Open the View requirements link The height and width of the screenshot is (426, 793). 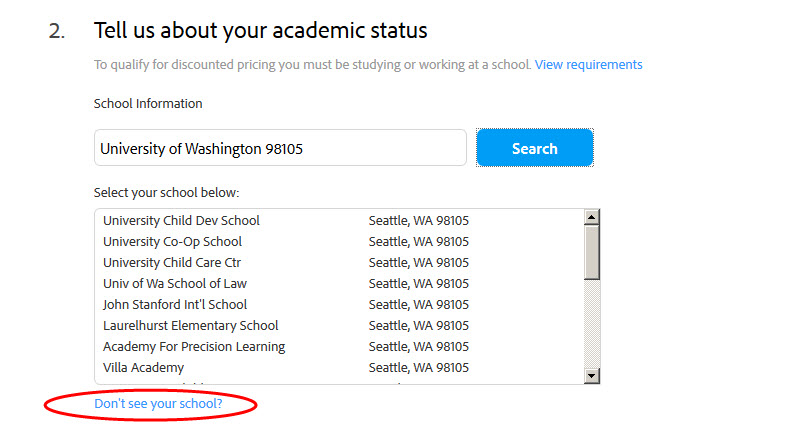588,65
